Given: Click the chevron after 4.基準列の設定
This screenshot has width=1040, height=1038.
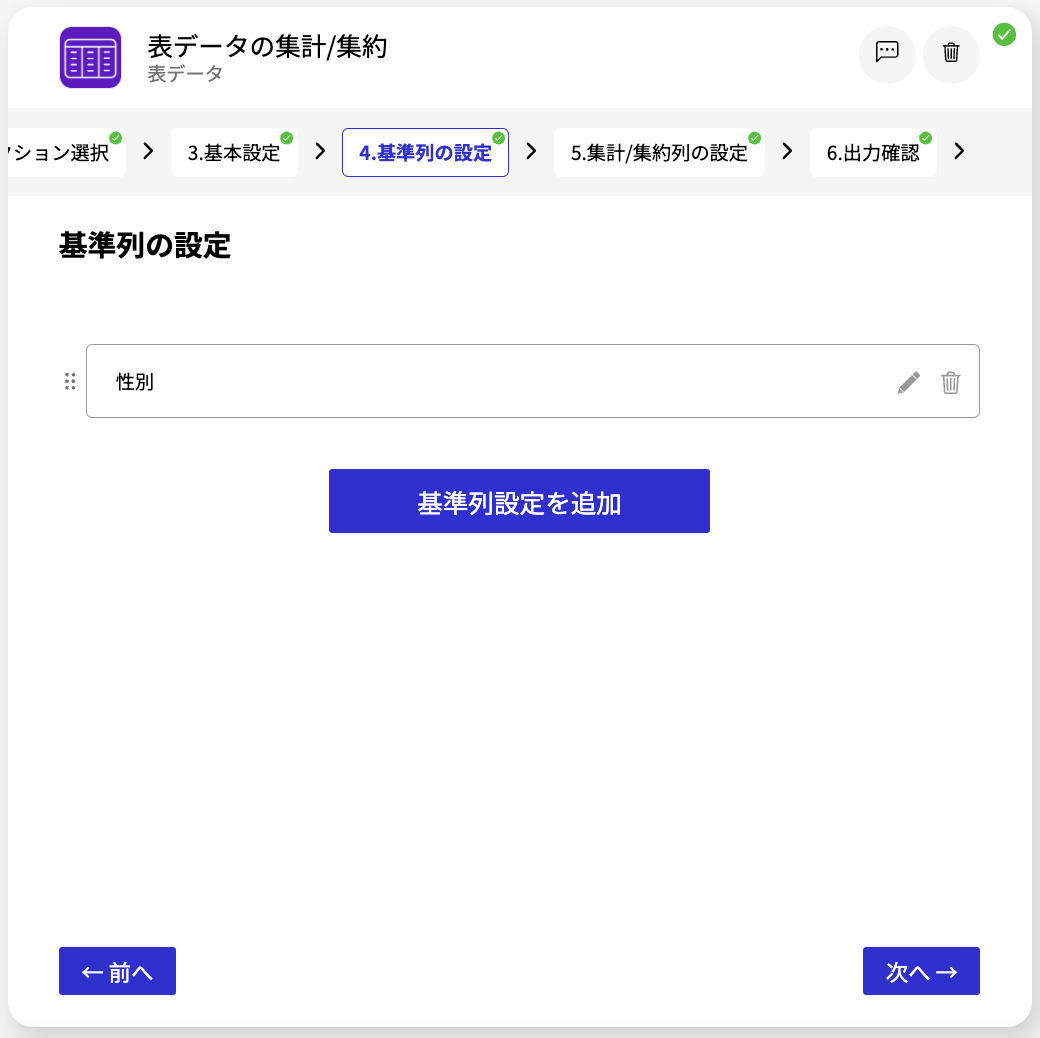Looking at the screenshot, I should point(531,151).
